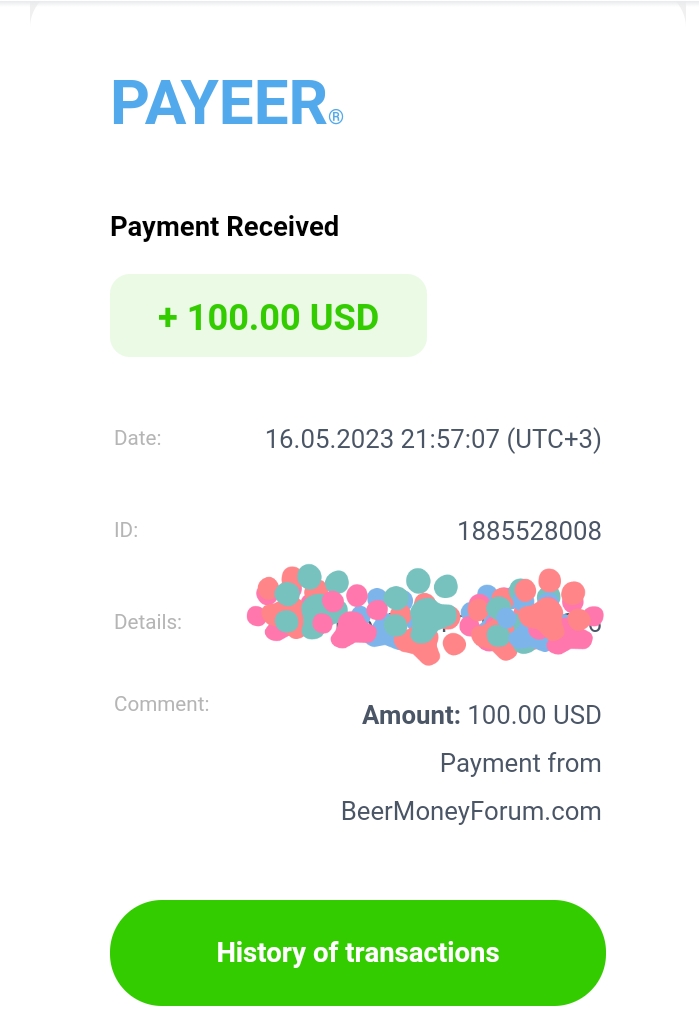Click the (UTC+3) timezone text
Viewport: 699px width, 1036px height.
pos(554,439)
